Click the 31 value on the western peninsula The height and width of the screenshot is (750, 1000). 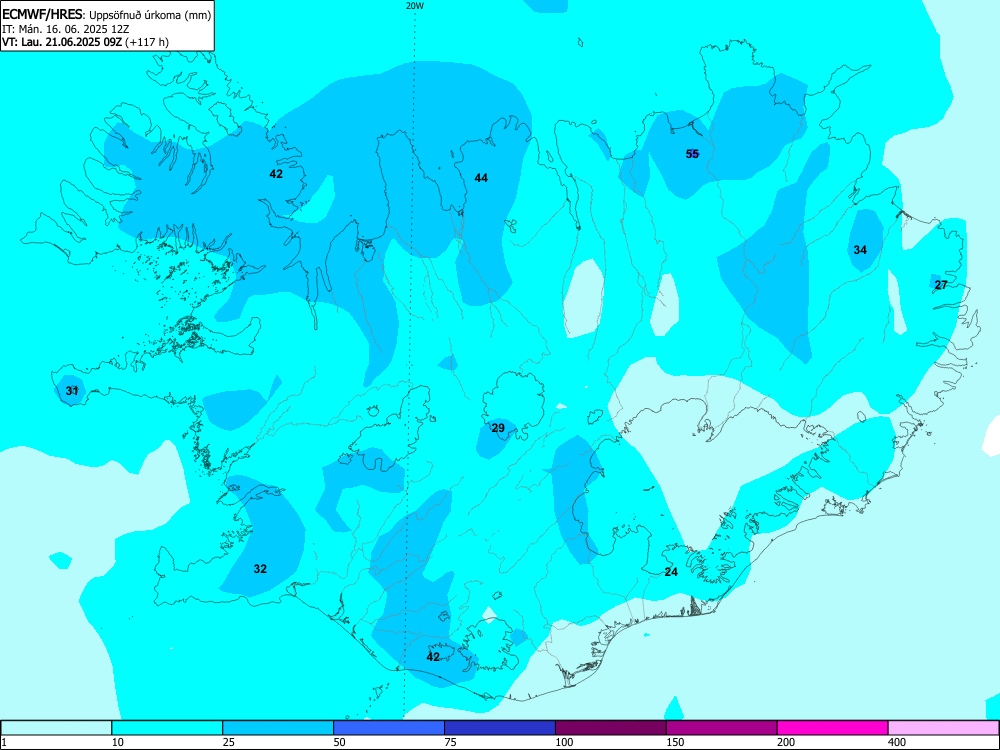72,390
